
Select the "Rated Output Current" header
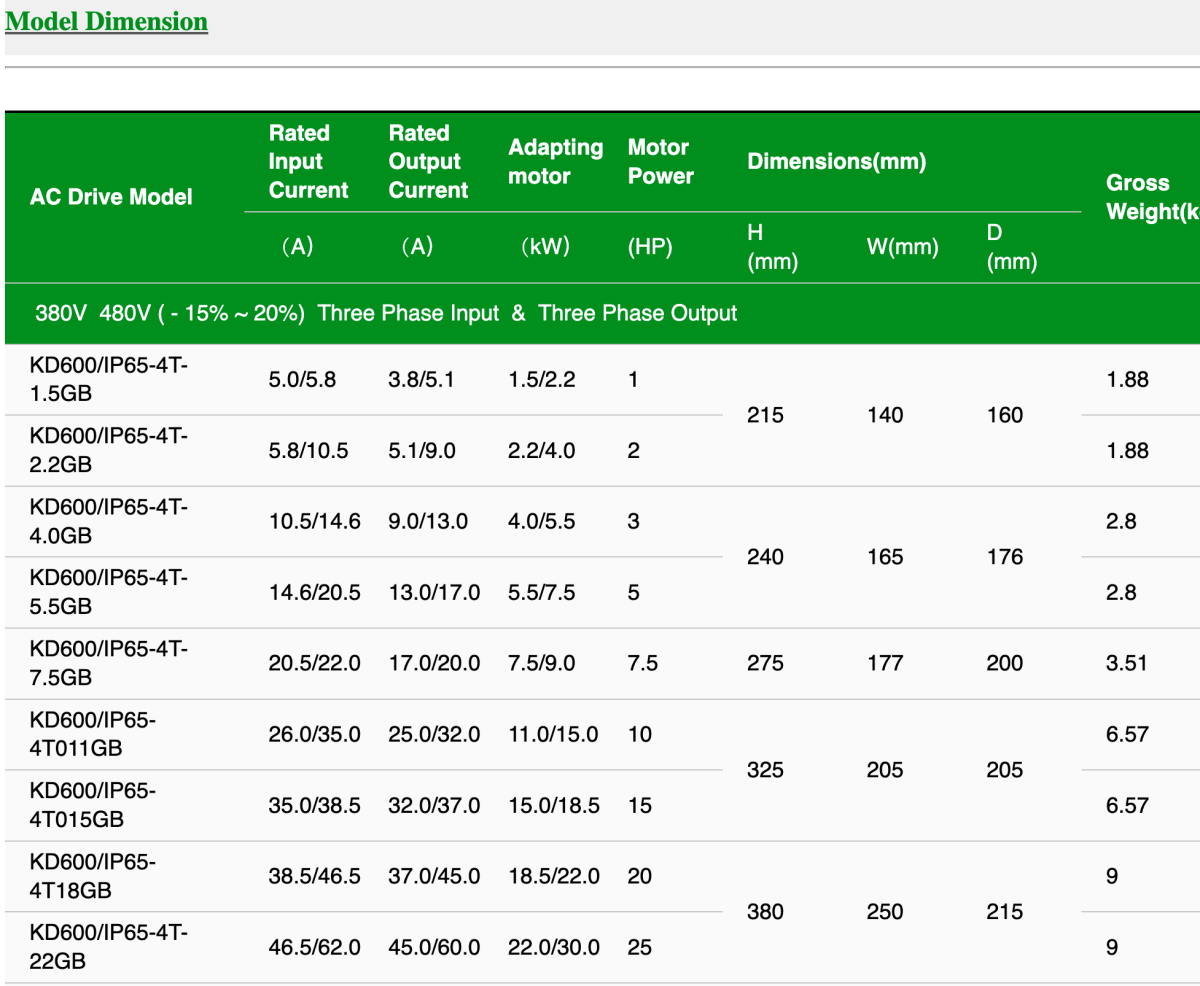pyautogui.click(x=428, y=162)
